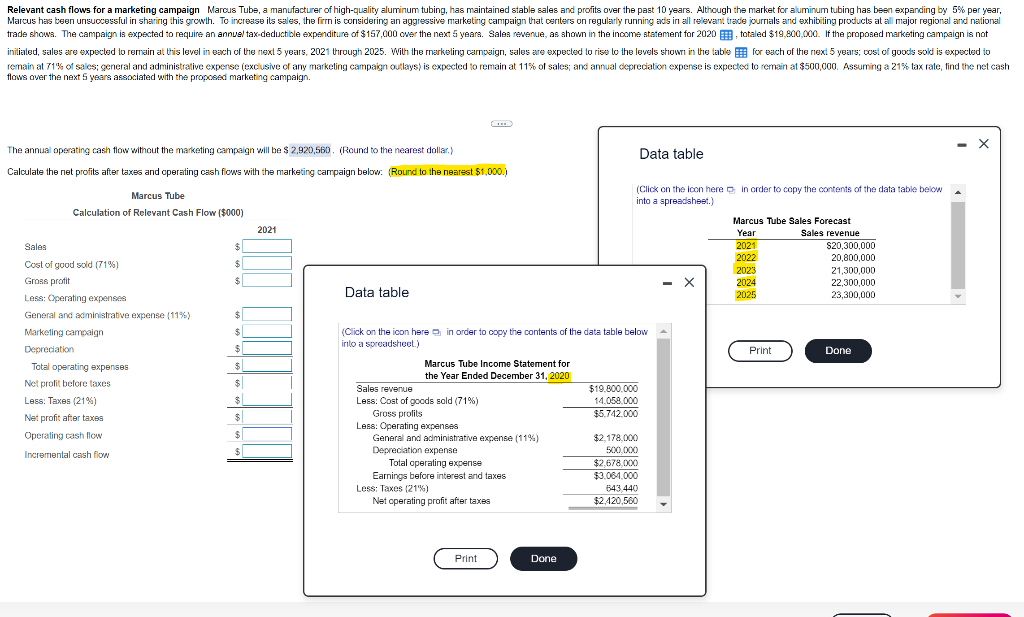Click the $19,800,000 sales revenue in income statement
1024x617 pixels.
tap(613, 388)
